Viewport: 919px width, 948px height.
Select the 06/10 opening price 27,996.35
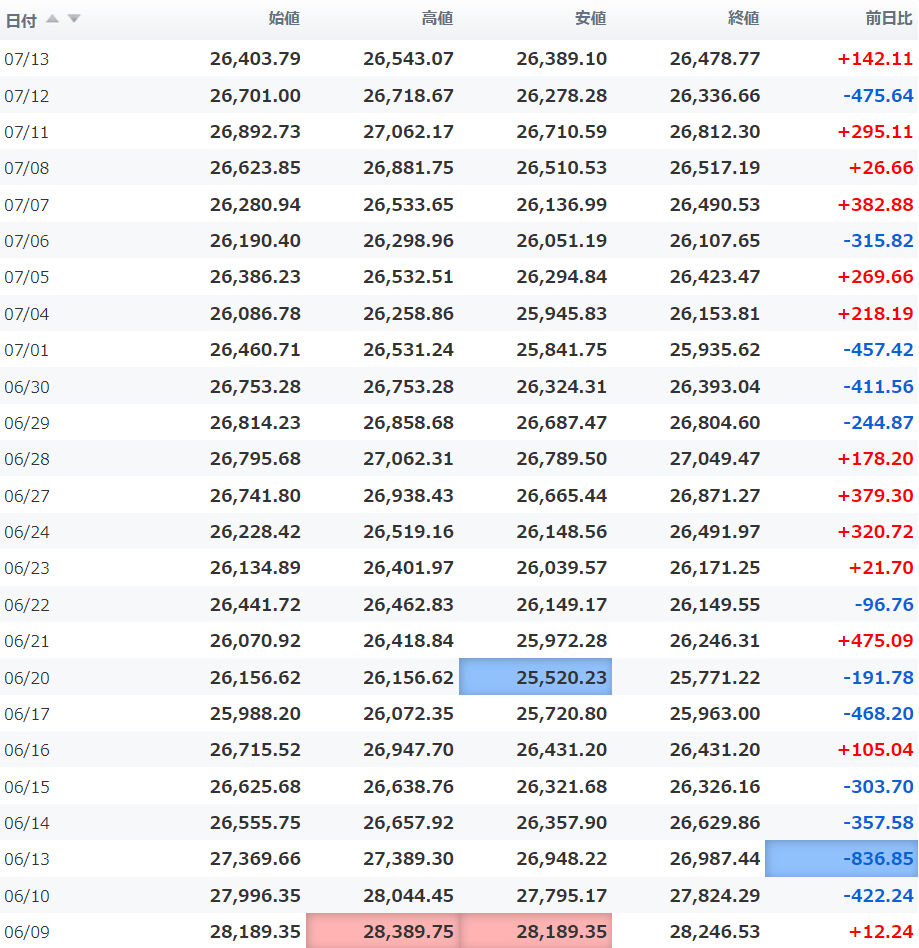255,895
